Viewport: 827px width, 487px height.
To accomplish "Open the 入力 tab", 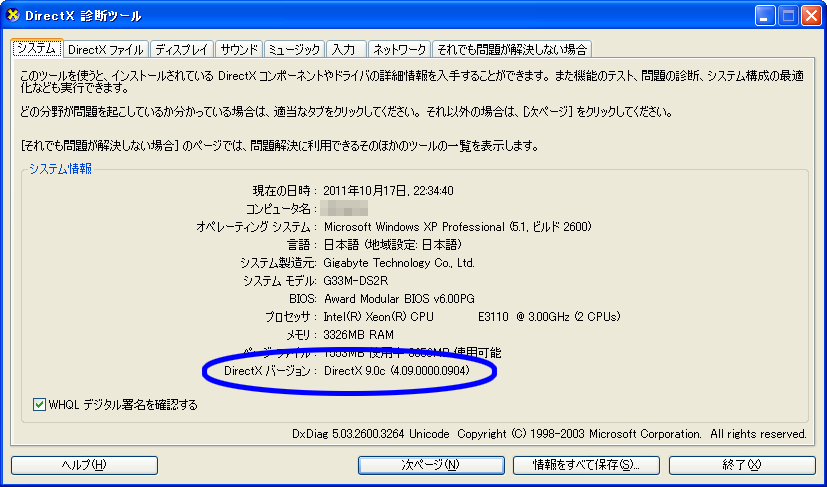I will 345,50.
